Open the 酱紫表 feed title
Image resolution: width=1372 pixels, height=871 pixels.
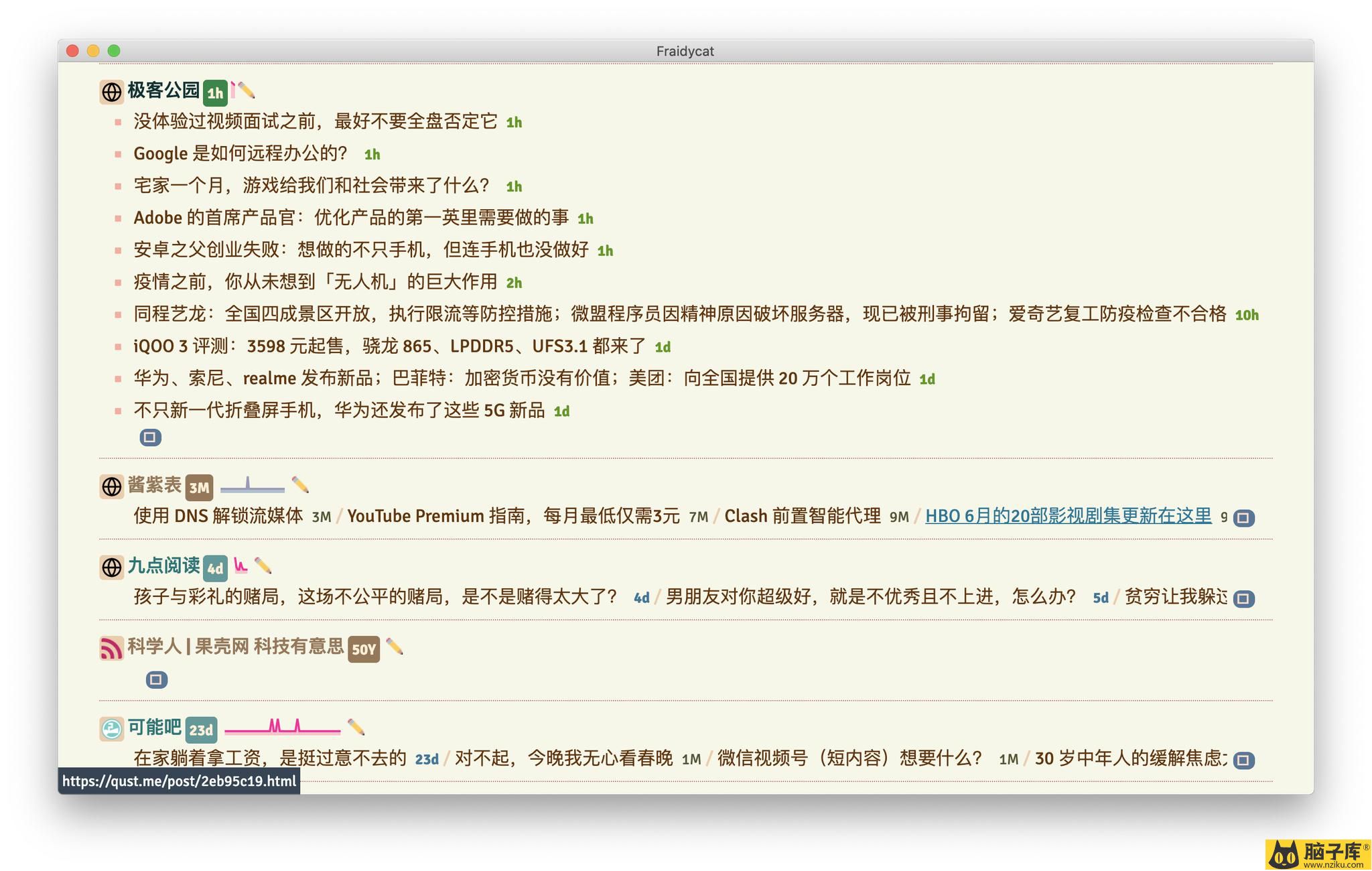(155, 484)
